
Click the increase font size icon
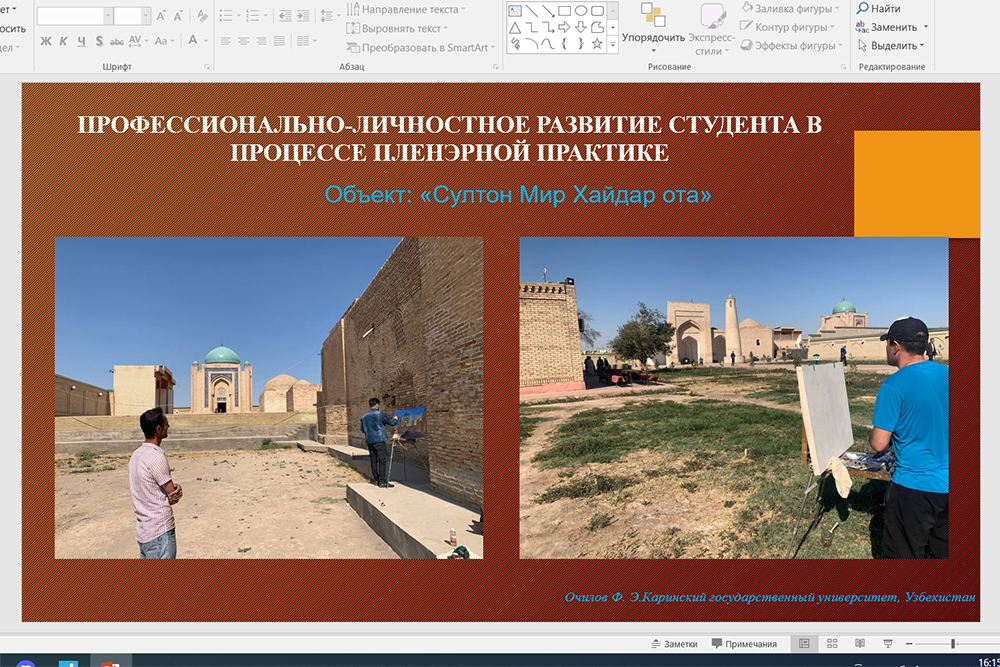coord(160,16)
